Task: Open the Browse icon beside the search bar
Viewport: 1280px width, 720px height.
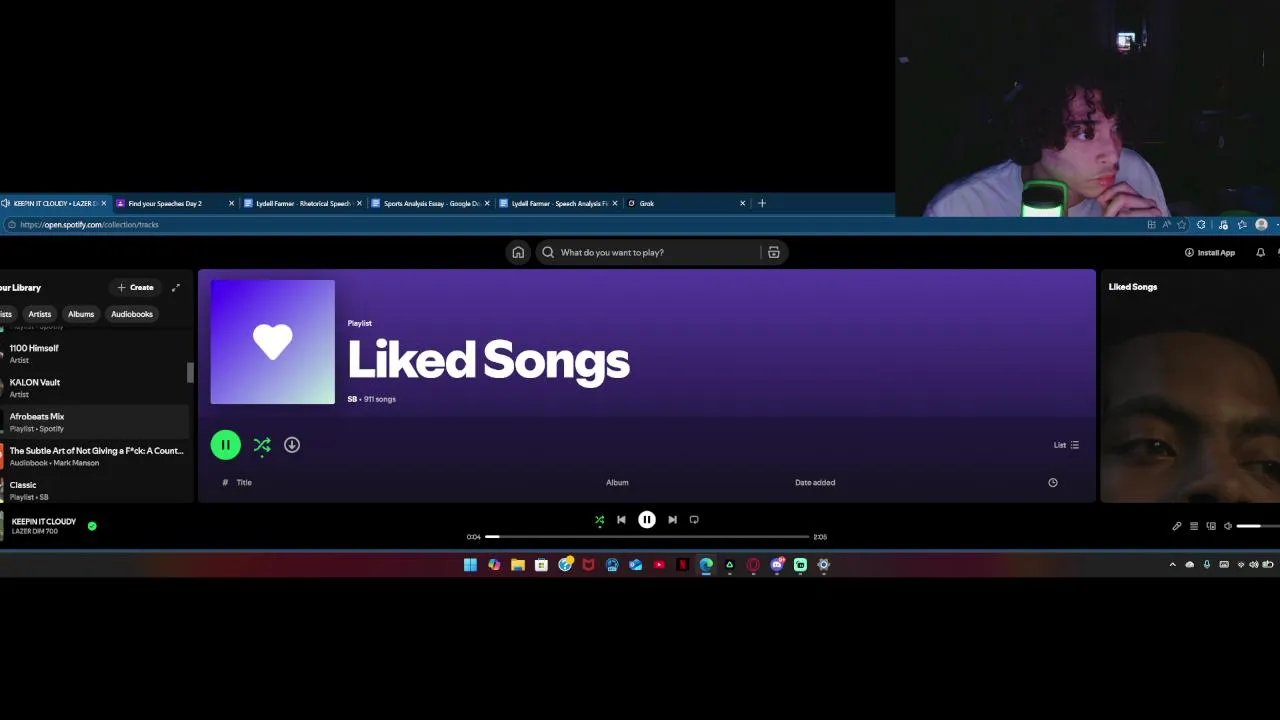Action: point(773,252)
